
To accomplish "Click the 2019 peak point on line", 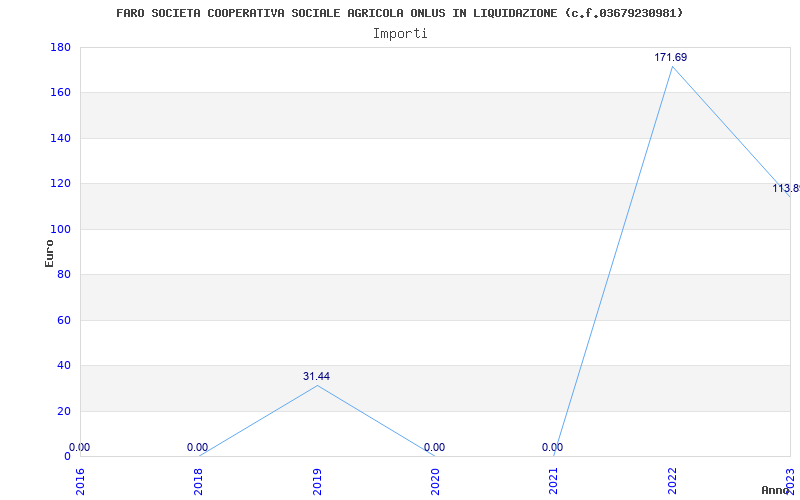I will click(317, 385).
